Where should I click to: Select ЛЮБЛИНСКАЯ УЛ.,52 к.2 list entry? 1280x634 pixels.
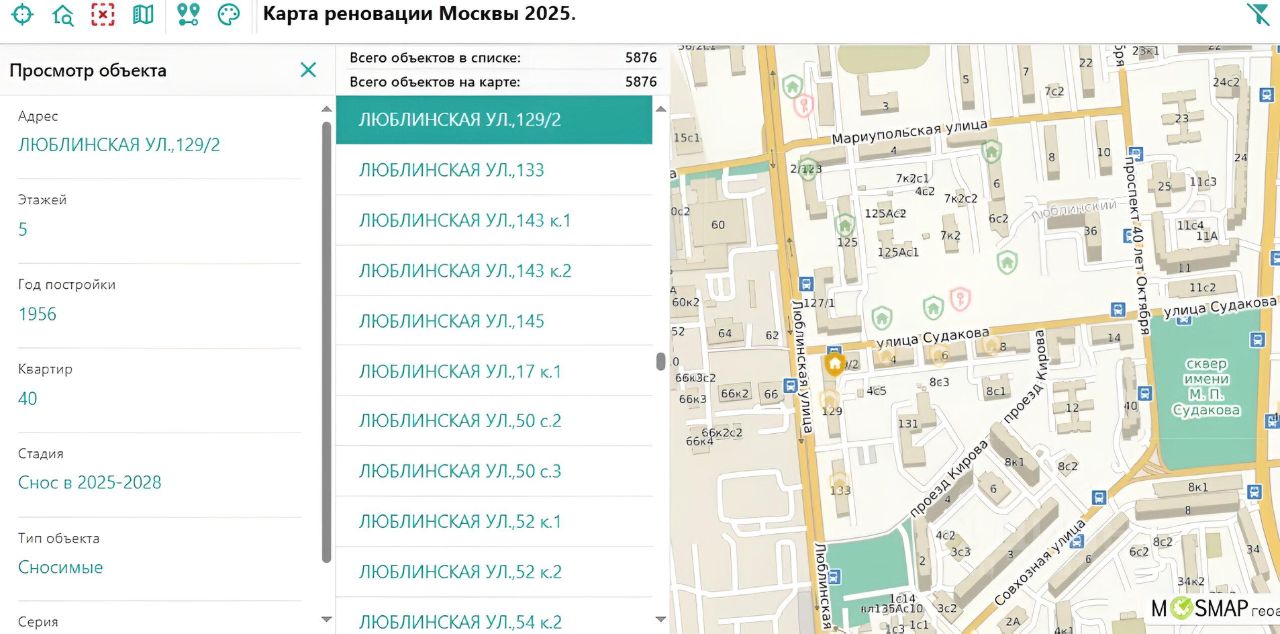pos(494,572)
